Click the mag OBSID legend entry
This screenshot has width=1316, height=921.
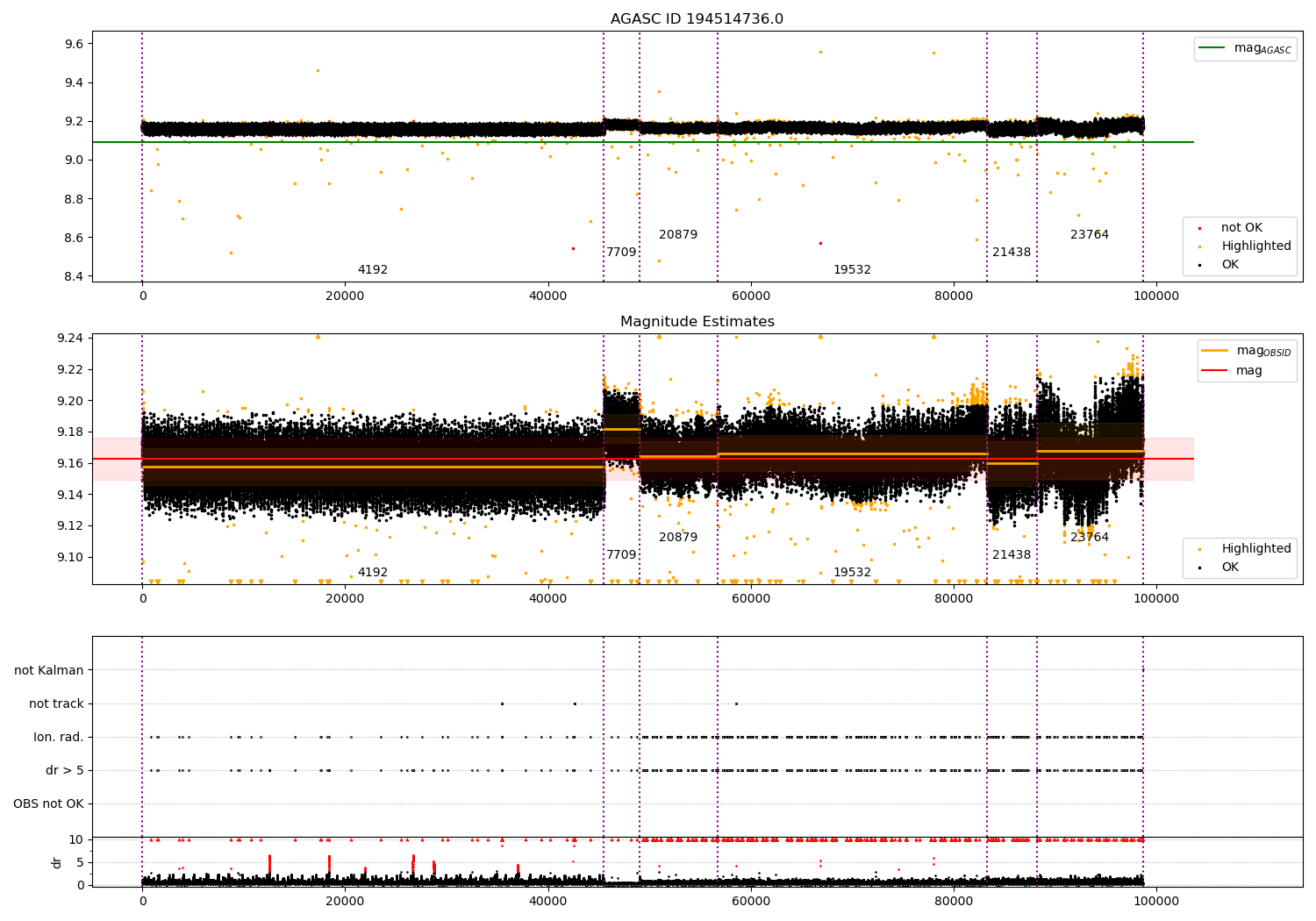tap(1247, 351)
